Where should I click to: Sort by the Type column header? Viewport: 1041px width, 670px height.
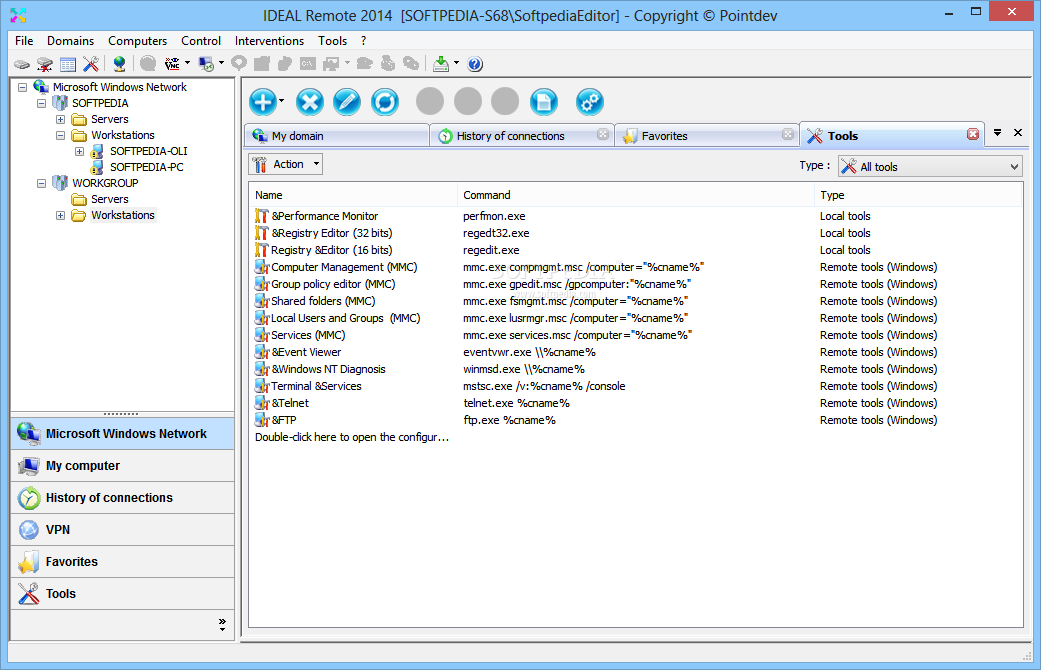tap(918, 195)
